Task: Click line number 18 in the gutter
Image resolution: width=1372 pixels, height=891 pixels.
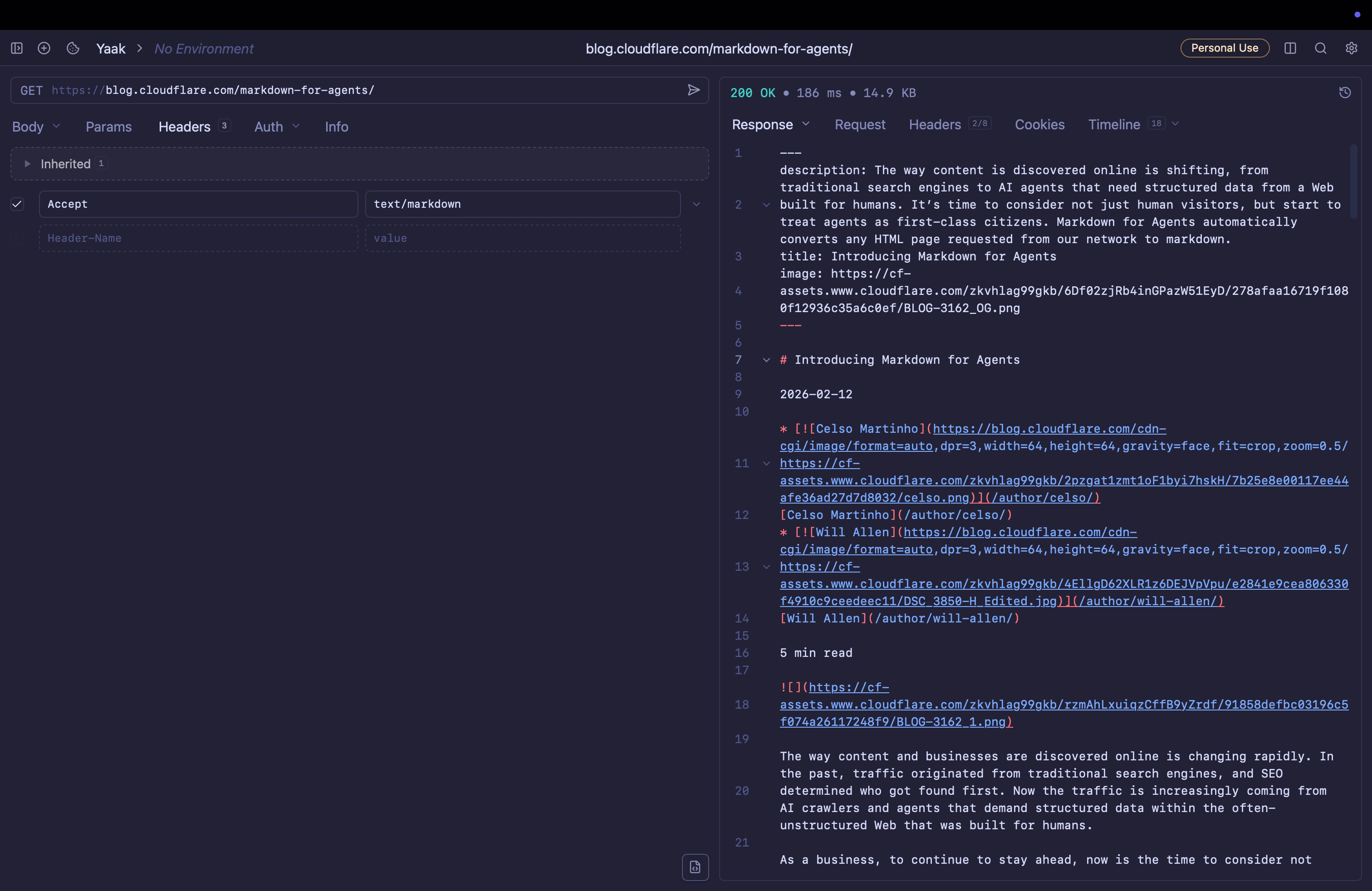Action: [x=741, y=704]
